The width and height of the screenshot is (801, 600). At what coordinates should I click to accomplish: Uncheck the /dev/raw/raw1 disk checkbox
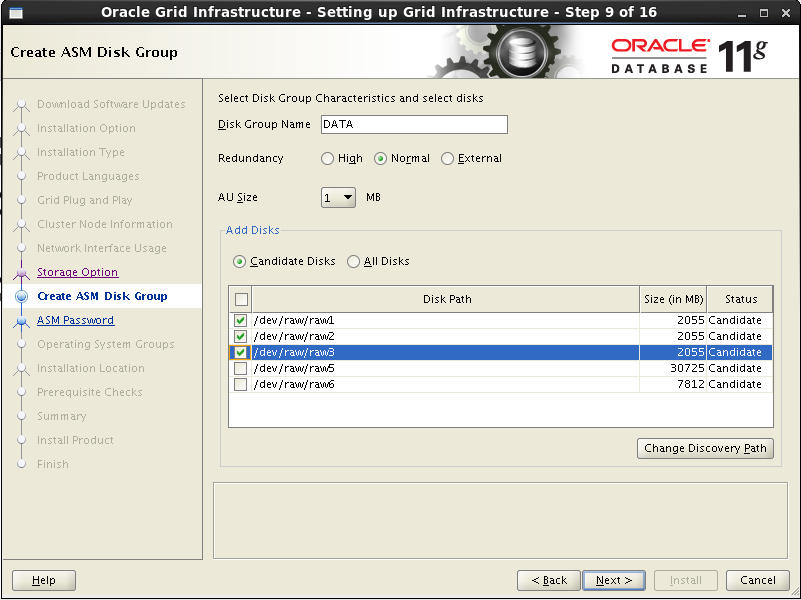240,321
